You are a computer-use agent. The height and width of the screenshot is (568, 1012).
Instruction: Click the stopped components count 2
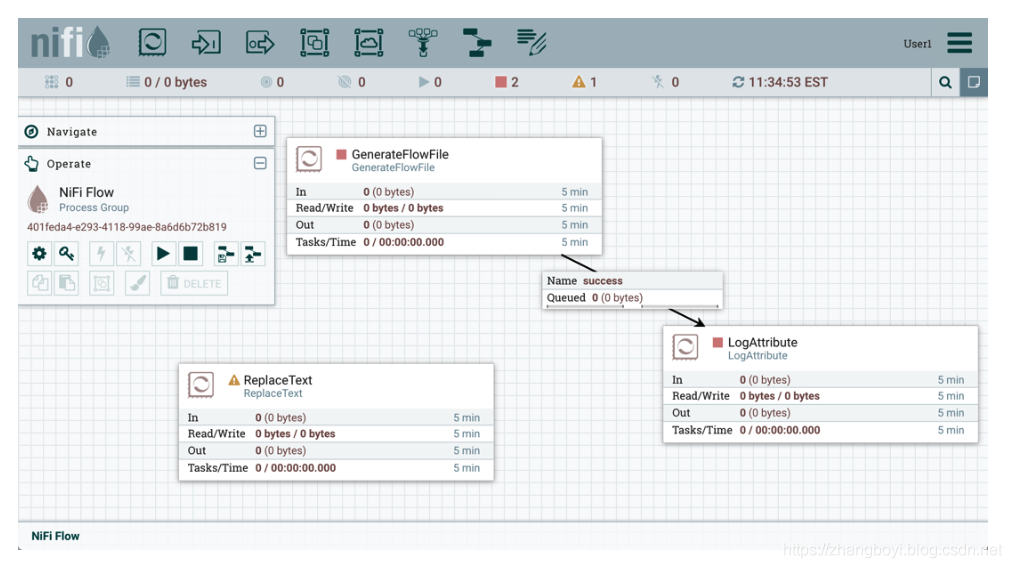[507, 82]
